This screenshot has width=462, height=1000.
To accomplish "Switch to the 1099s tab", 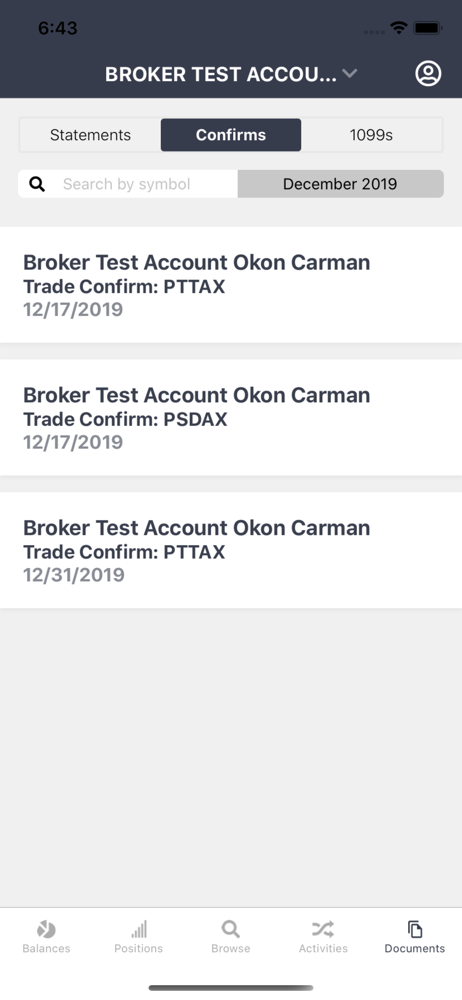I will [371, 135].
